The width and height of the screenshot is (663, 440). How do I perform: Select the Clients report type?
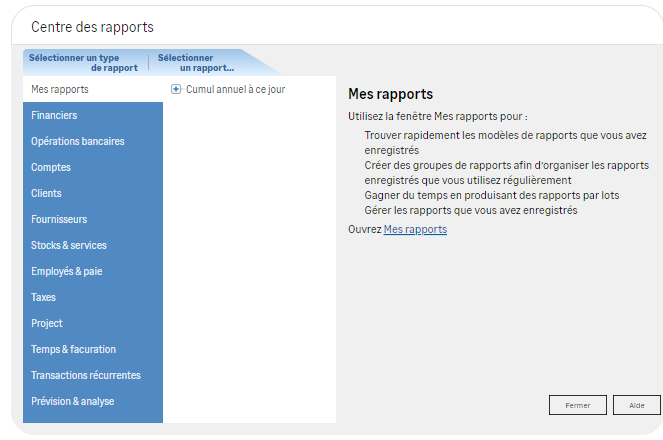tap(93, 193)
